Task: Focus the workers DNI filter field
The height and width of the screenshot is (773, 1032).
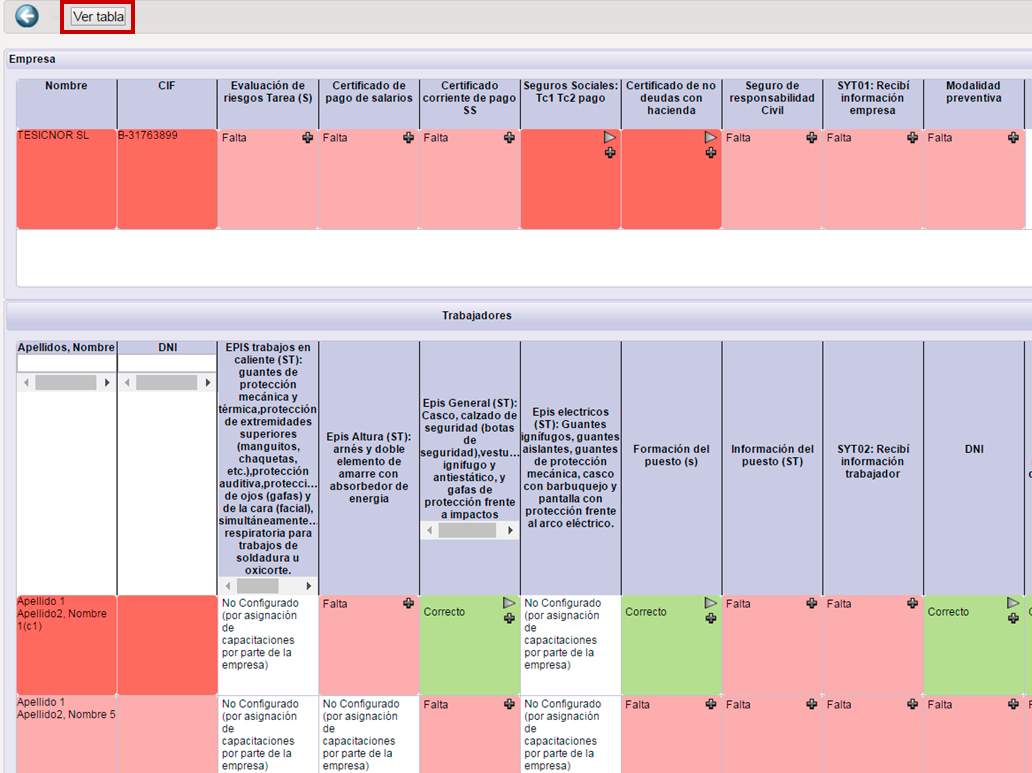Action: (167, 363)
